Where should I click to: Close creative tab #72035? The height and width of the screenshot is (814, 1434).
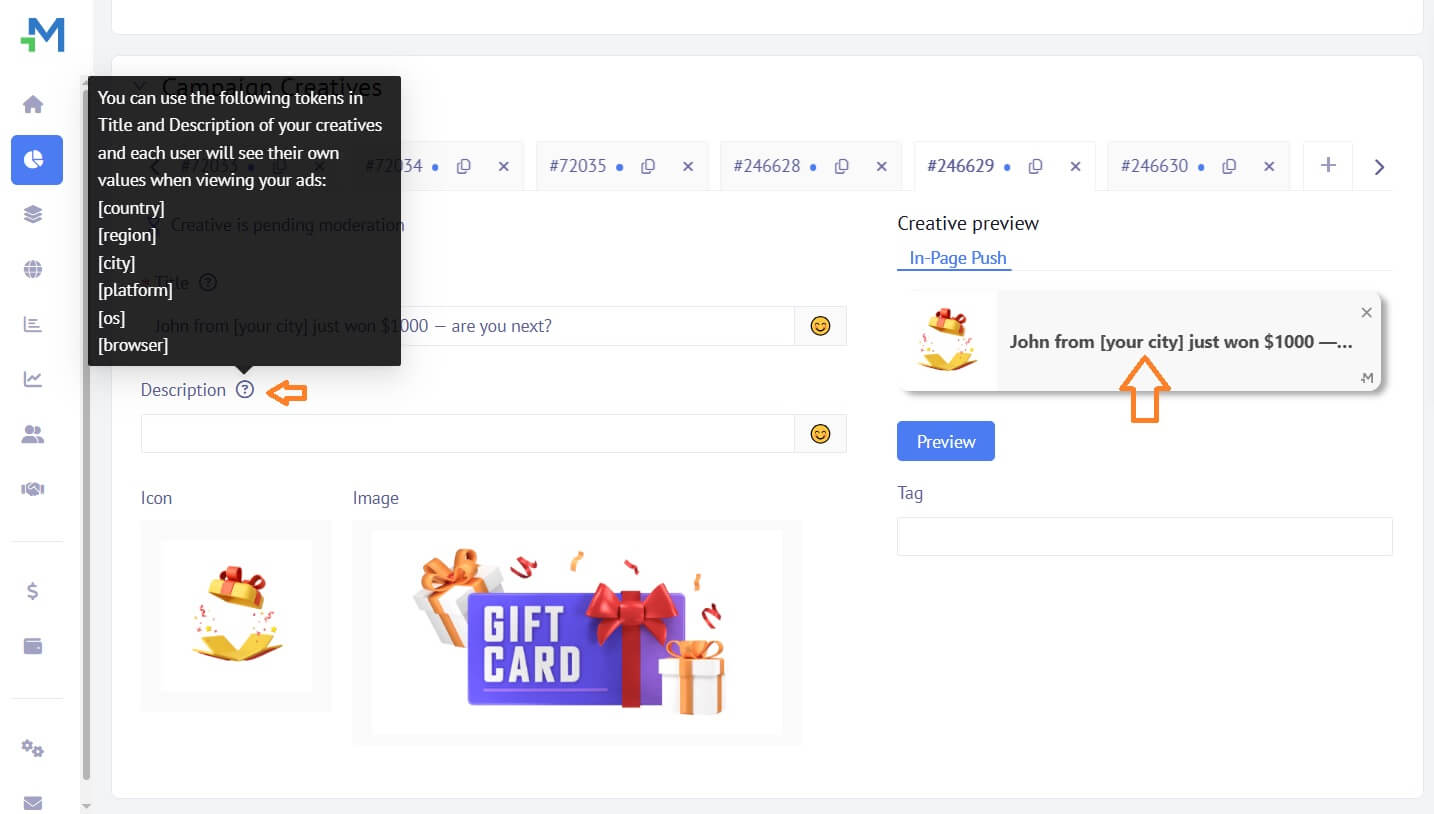tap(688, 166)
